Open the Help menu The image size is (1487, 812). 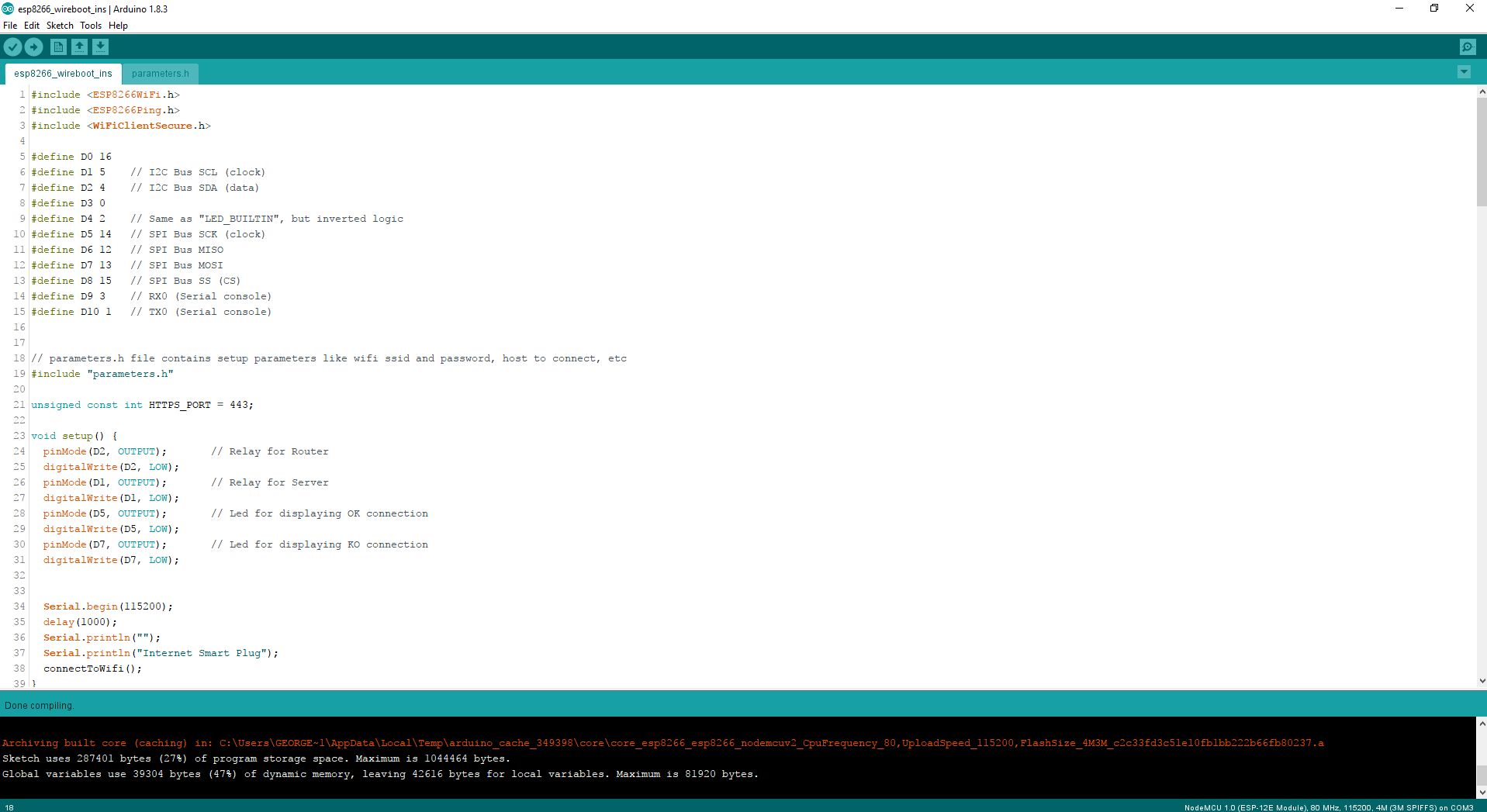[118, 26]
